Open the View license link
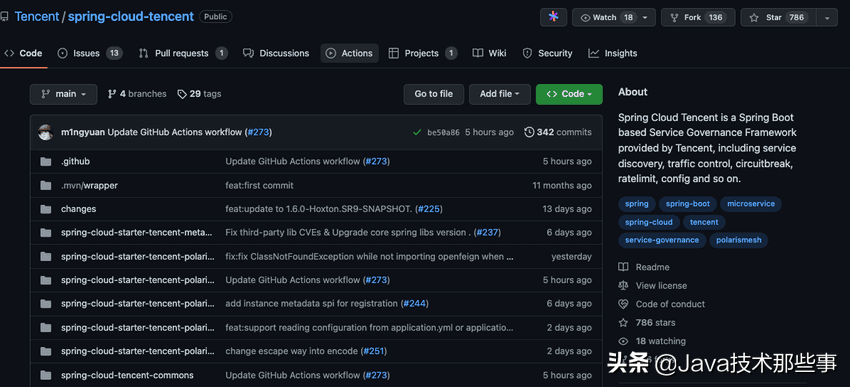This screenshot has width=850, height=387. [661, 286]
